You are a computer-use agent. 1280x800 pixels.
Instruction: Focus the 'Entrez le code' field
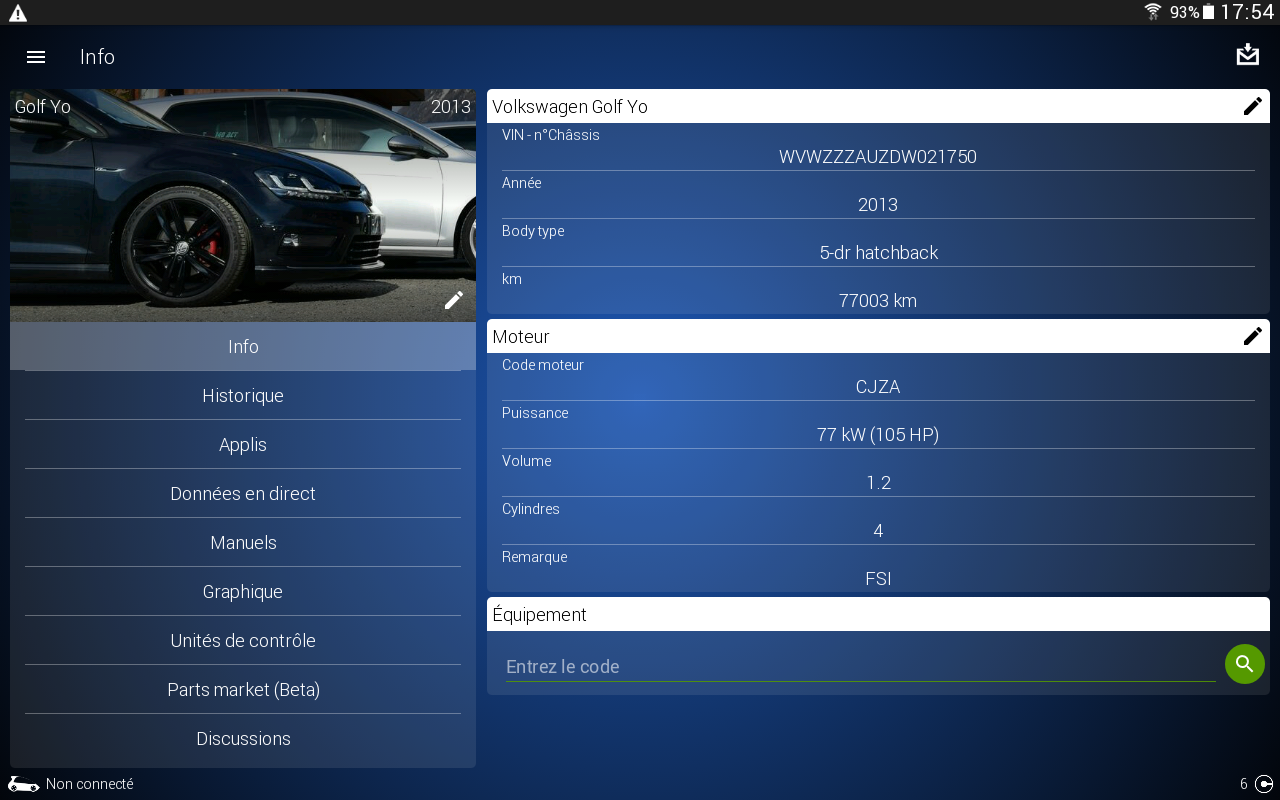(860, 666)
